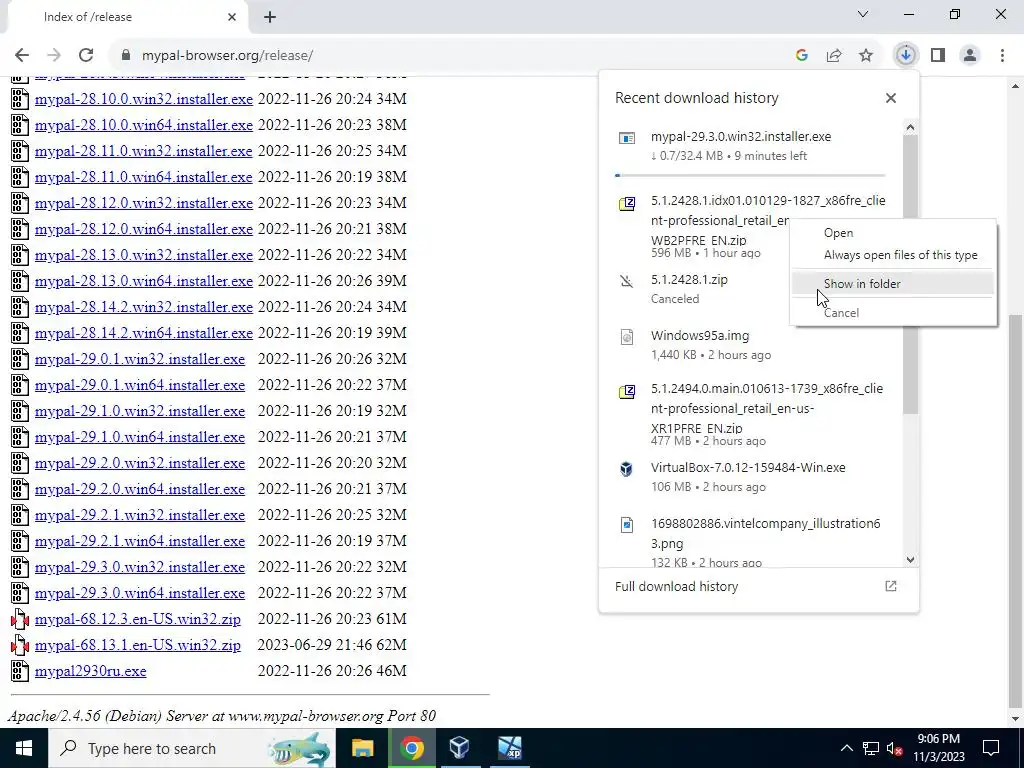
Task: Reload the current page
Action: [x=86, y=56]
